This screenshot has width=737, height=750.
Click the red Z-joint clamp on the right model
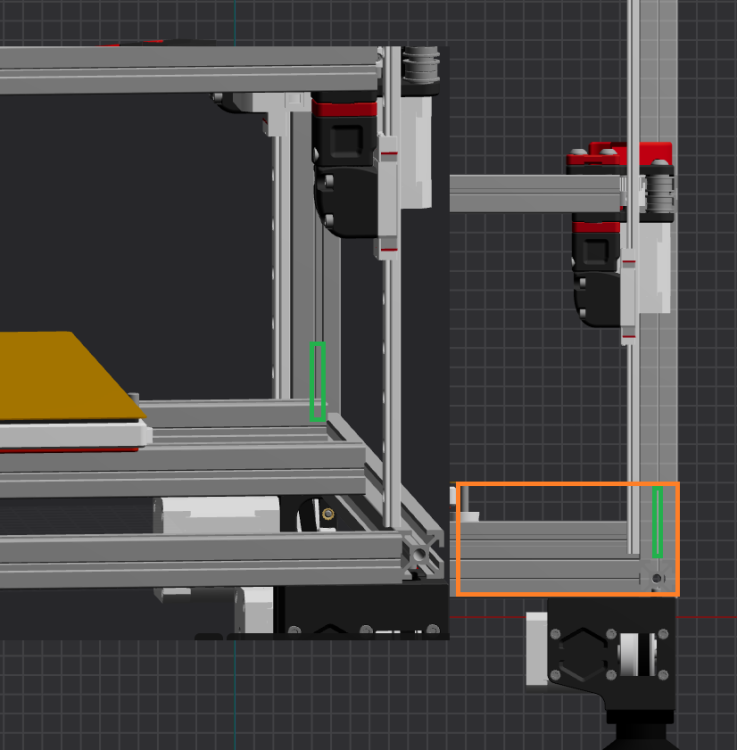(619, 154)
